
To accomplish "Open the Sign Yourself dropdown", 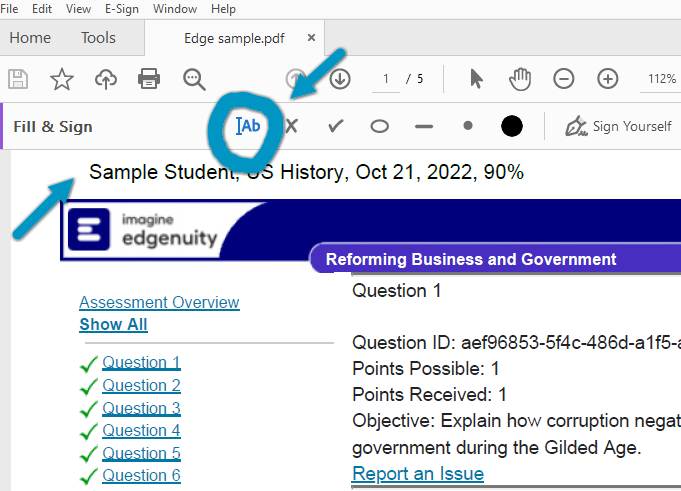I will tap(619, 127).
